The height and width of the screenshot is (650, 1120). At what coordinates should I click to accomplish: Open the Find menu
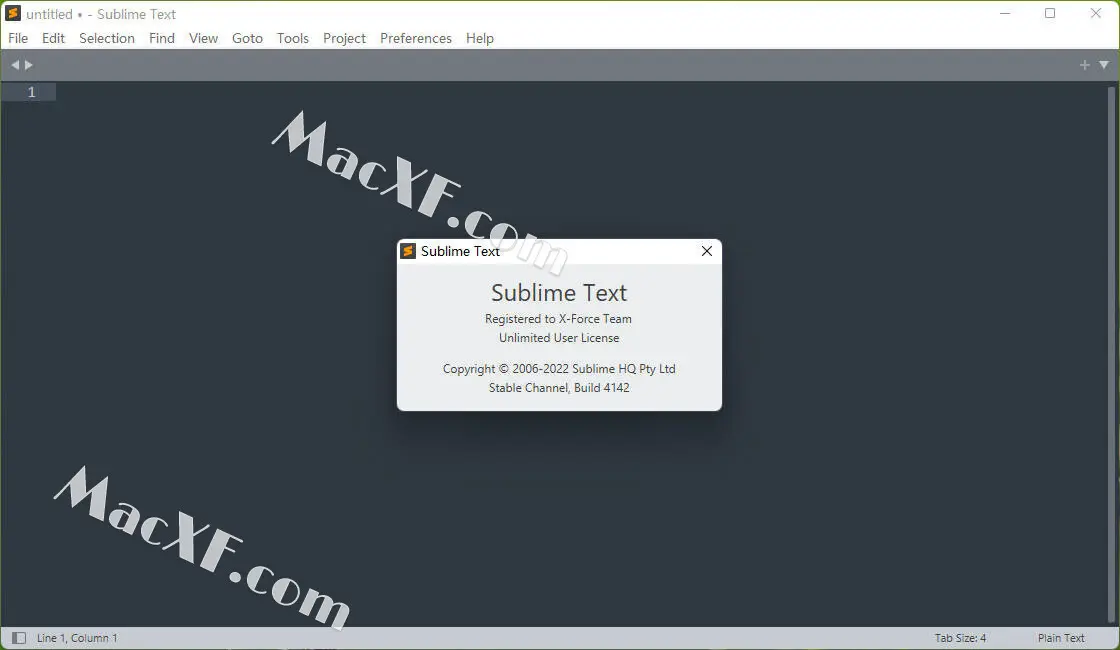[x=161, y=39]
